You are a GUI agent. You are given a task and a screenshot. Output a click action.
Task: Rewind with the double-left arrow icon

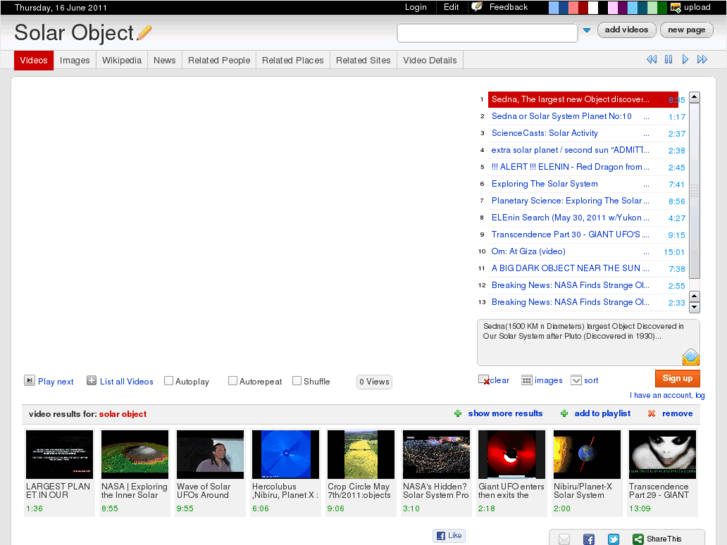[x=651, y=59]
